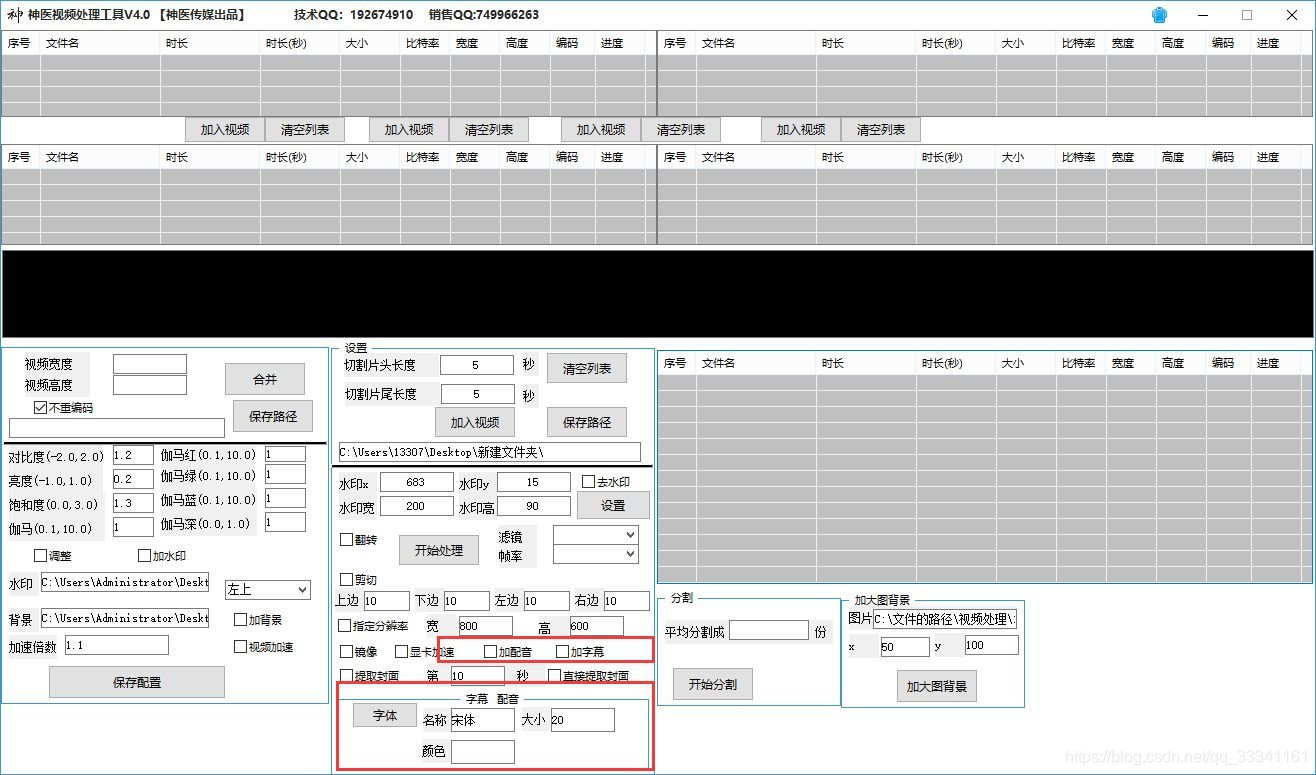Check the 加配音 option
Image resolution: width=1316 pixels, height=775 pixels.
coord(490,651)
